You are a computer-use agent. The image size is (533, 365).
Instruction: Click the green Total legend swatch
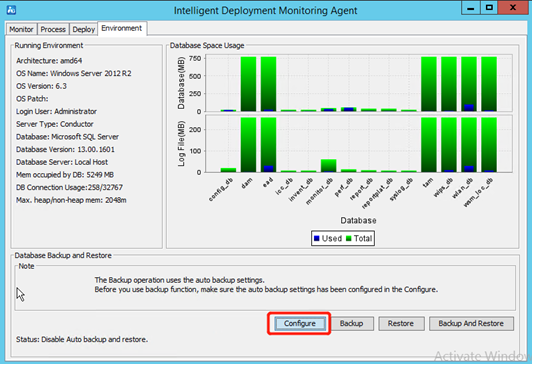348,238
